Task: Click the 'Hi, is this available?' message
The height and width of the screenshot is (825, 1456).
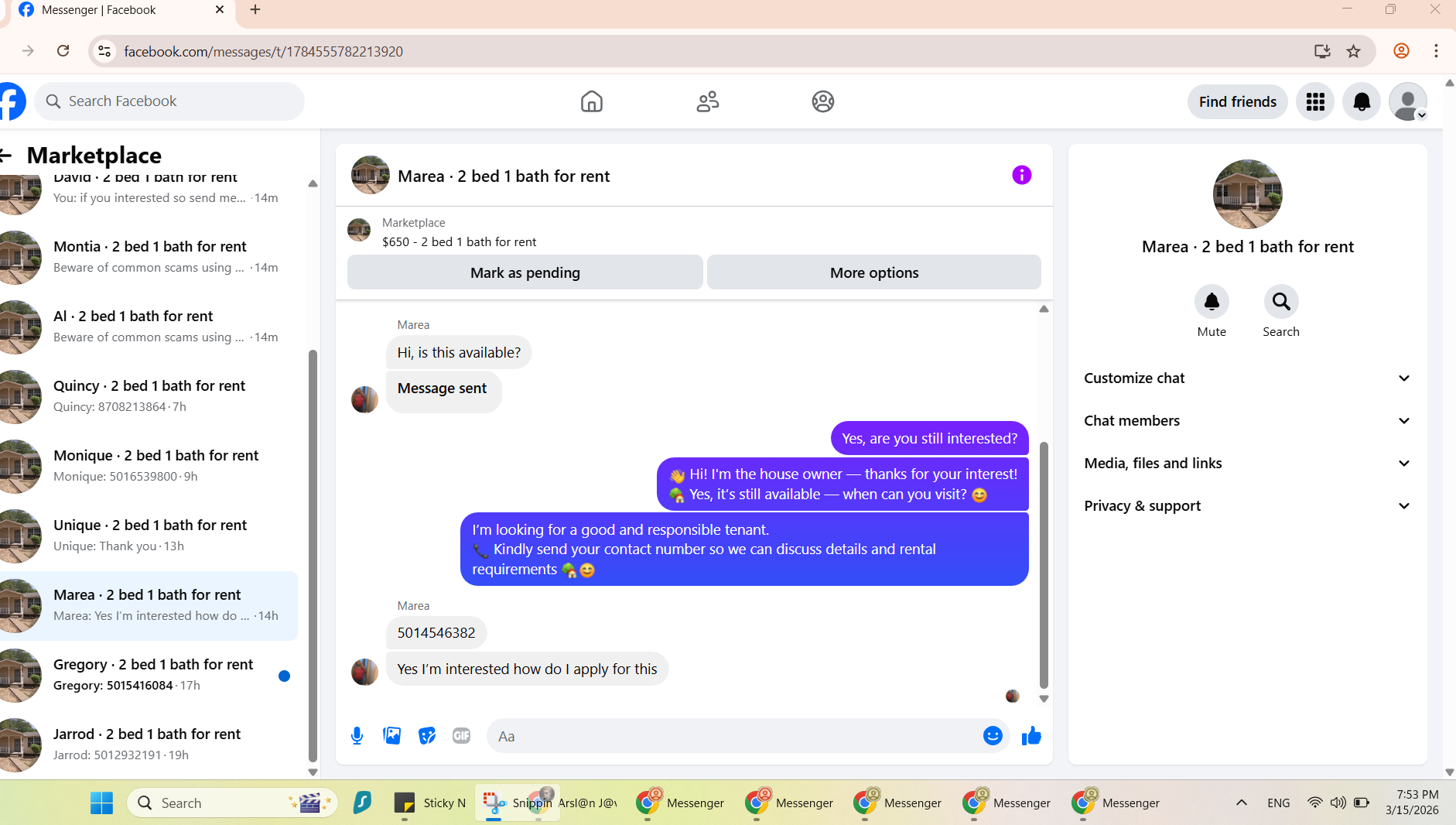Action: pyautogui.click(x=459, y=353)
